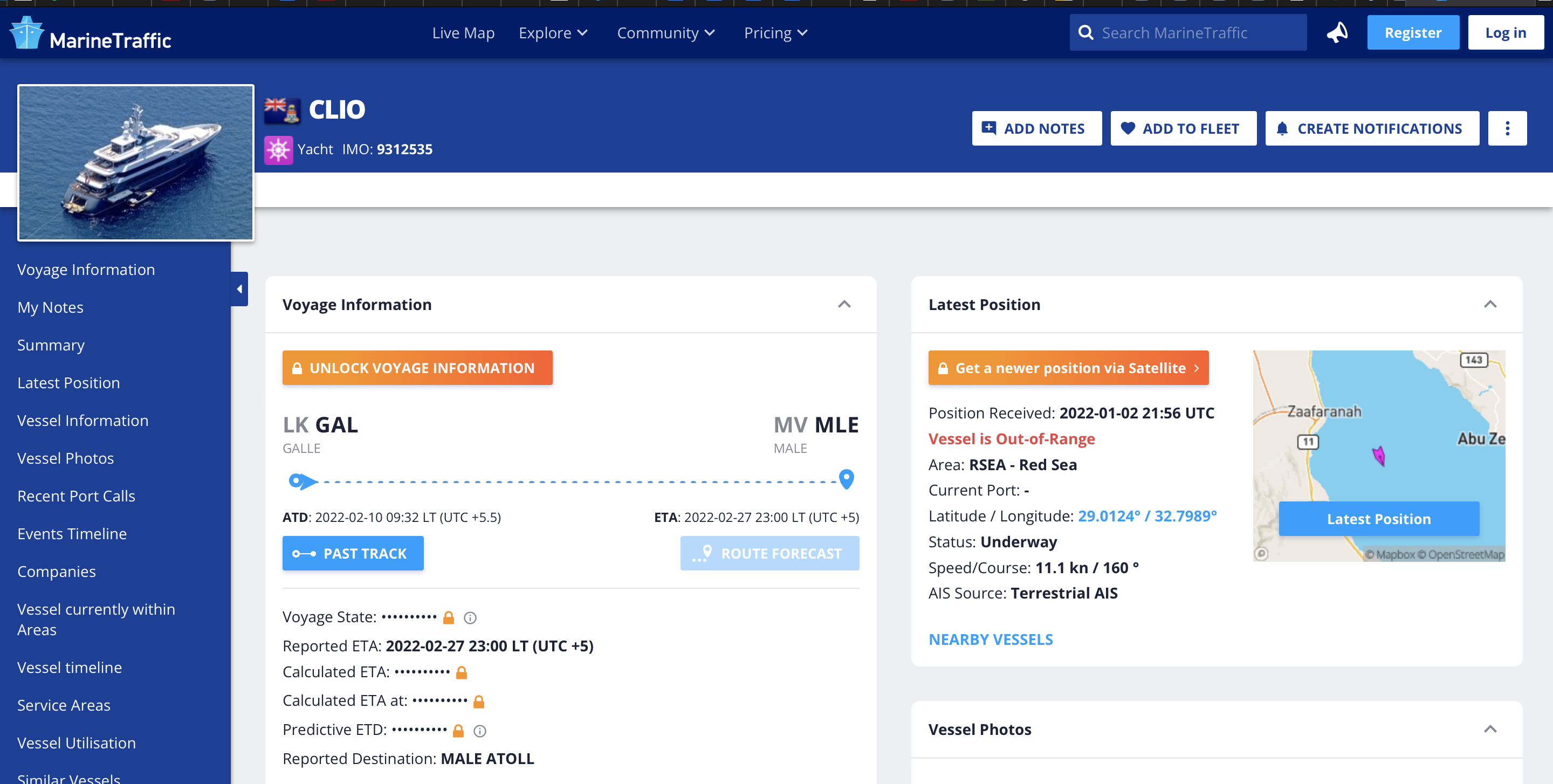Collapse the left sidebar with arrow toggle
1553x784 pixels.
pyautogui.click(x=239, y=289)
